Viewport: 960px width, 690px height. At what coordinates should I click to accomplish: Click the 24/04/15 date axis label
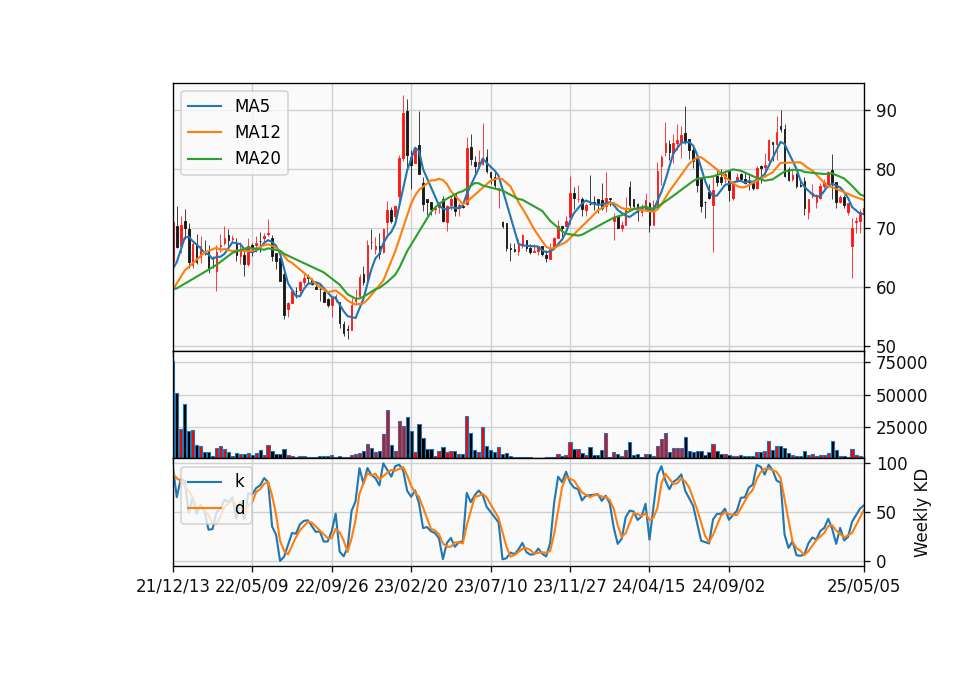pos(649,586)
